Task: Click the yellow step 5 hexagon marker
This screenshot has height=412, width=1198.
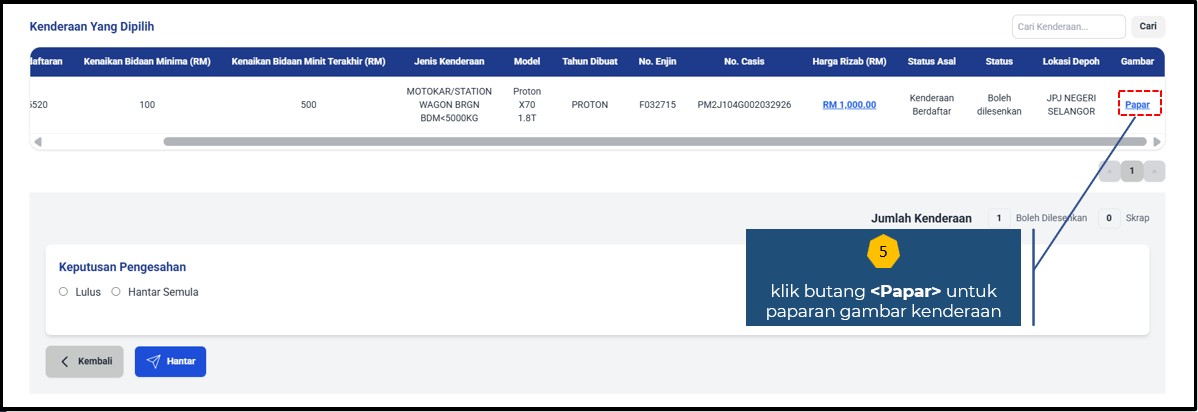Action: point(883,252)
